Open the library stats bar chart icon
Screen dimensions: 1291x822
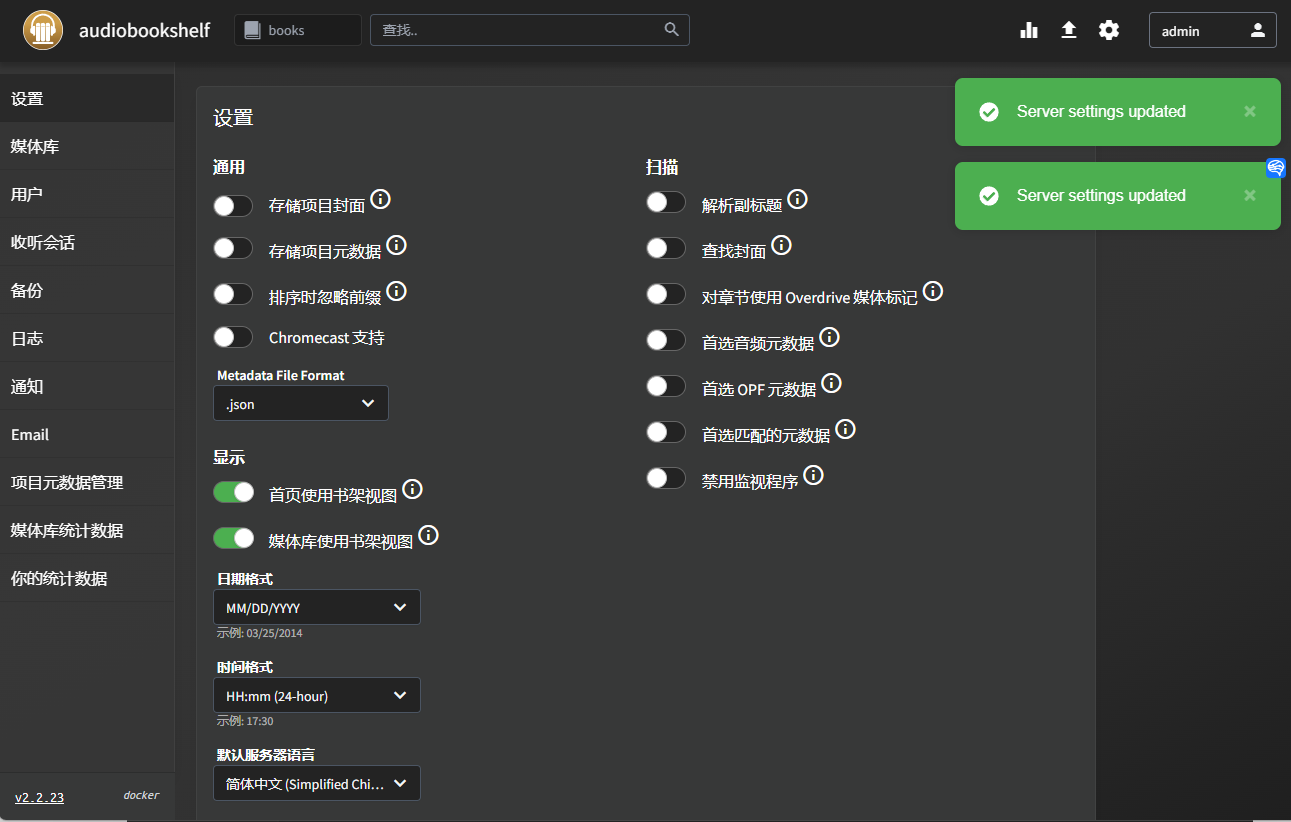click(1028, 30)
